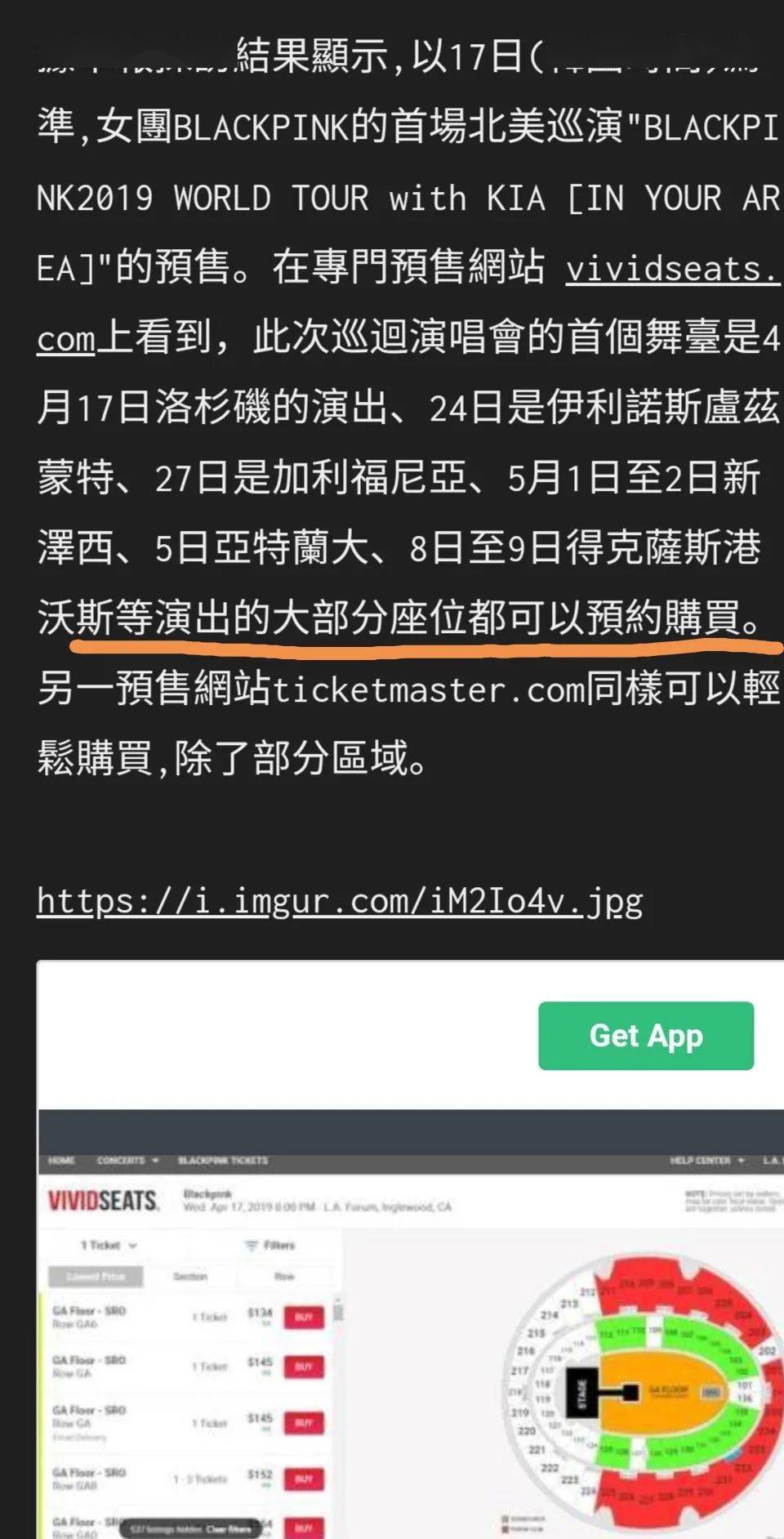
Task: Expand the 1 Ticket quantity dropdown
Action: pos(109,1245)
